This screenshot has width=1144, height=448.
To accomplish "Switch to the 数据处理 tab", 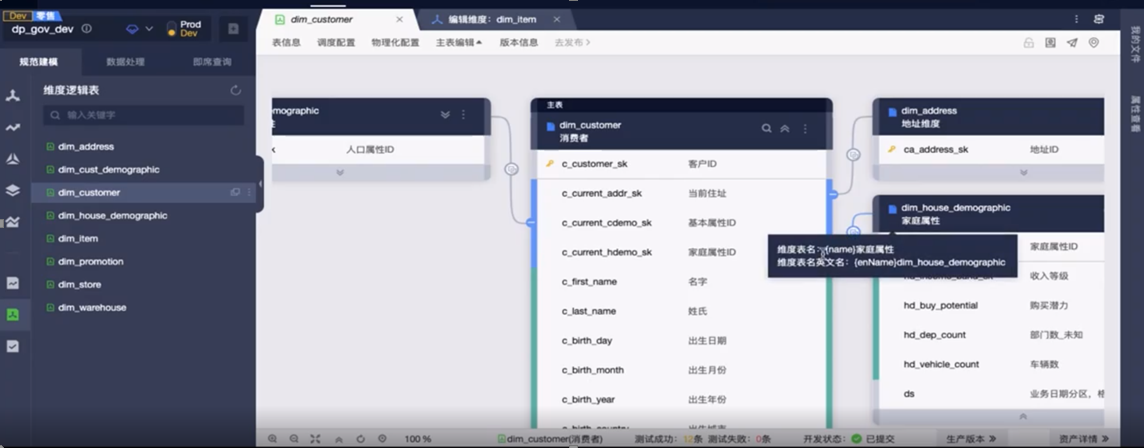I will tap(125, 62).
